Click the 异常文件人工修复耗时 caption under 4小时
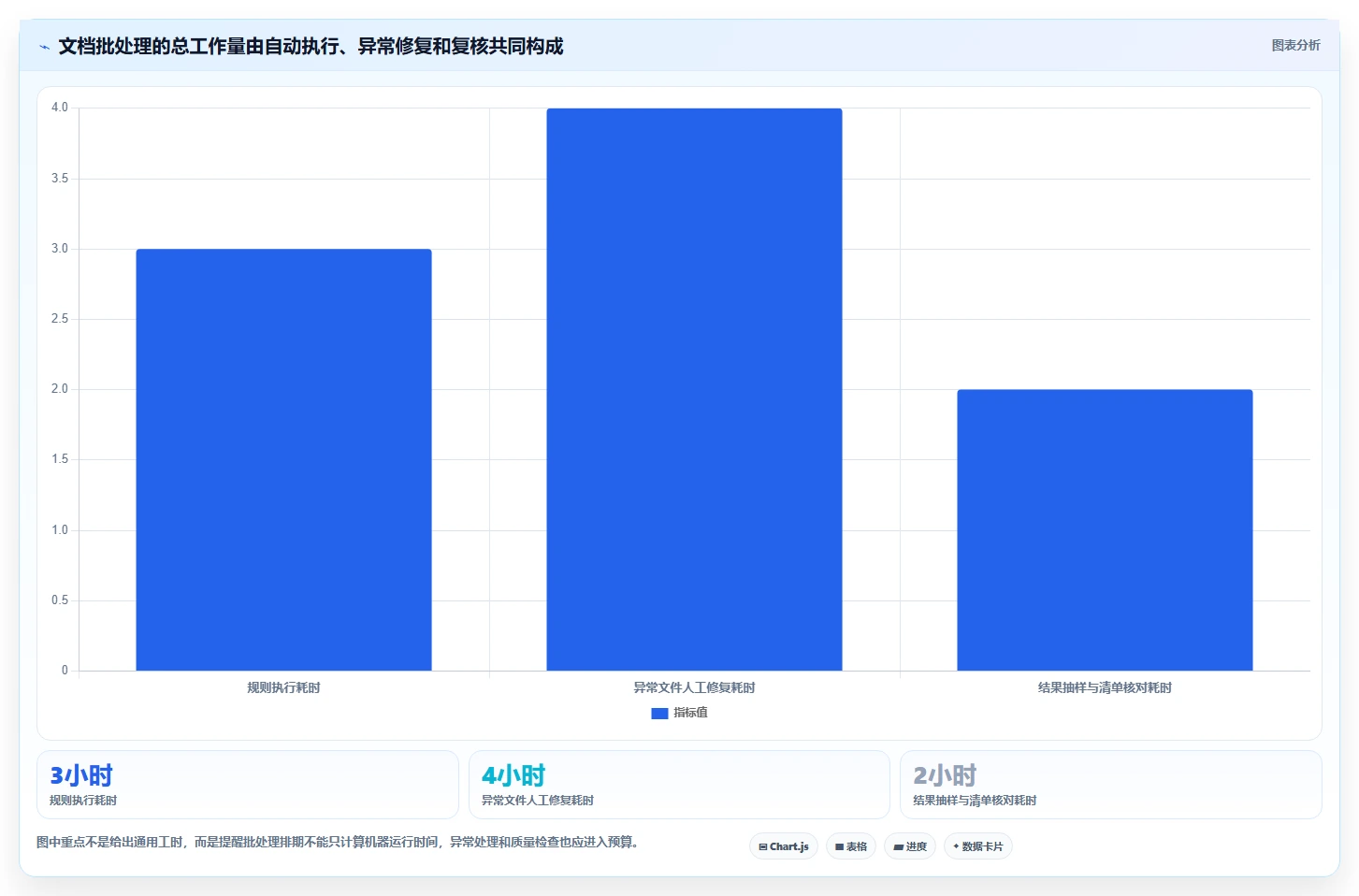 [x=538, y=801]
